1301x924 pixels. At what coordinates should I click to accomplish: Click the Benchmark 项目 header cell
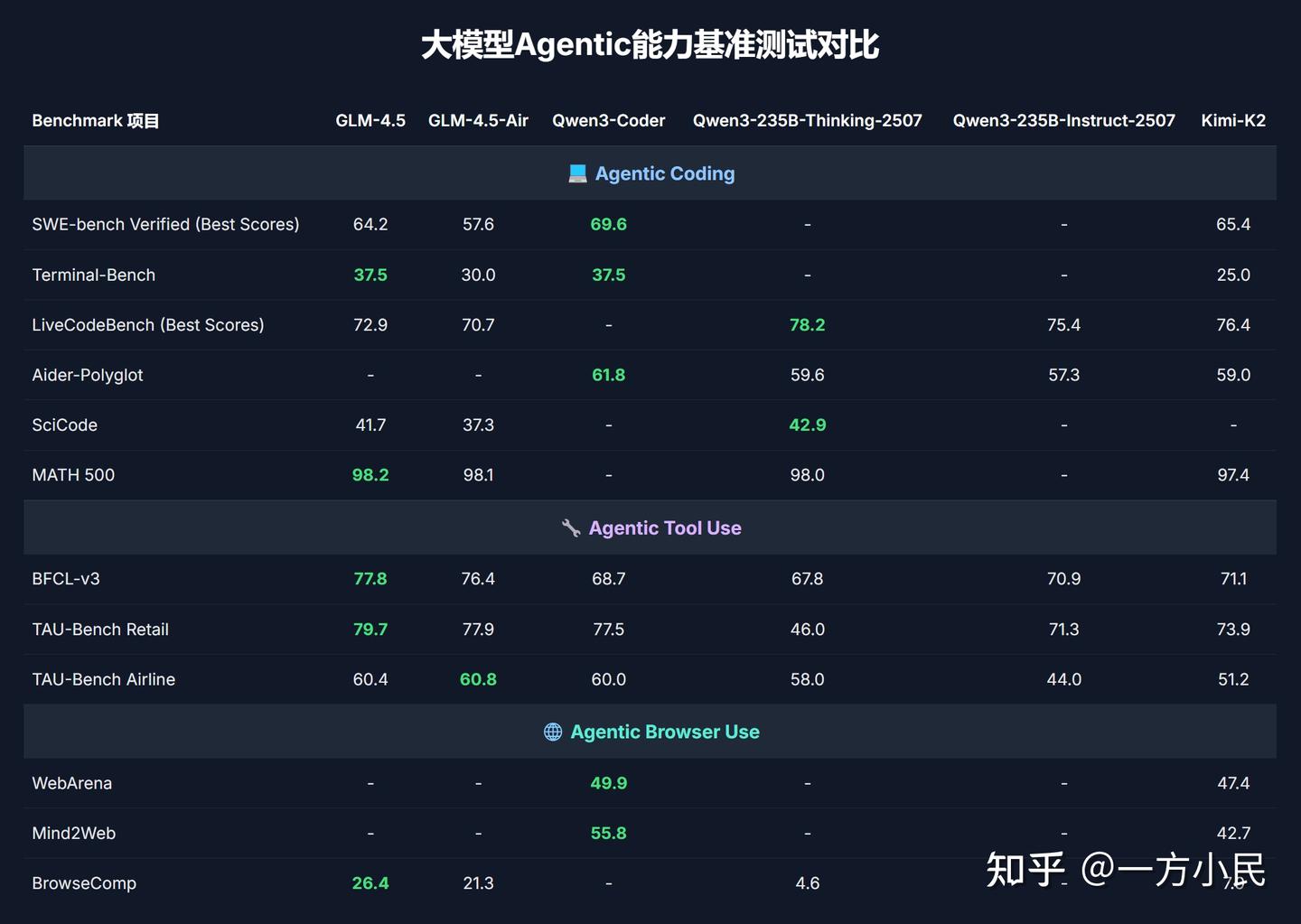click(95, 120)
